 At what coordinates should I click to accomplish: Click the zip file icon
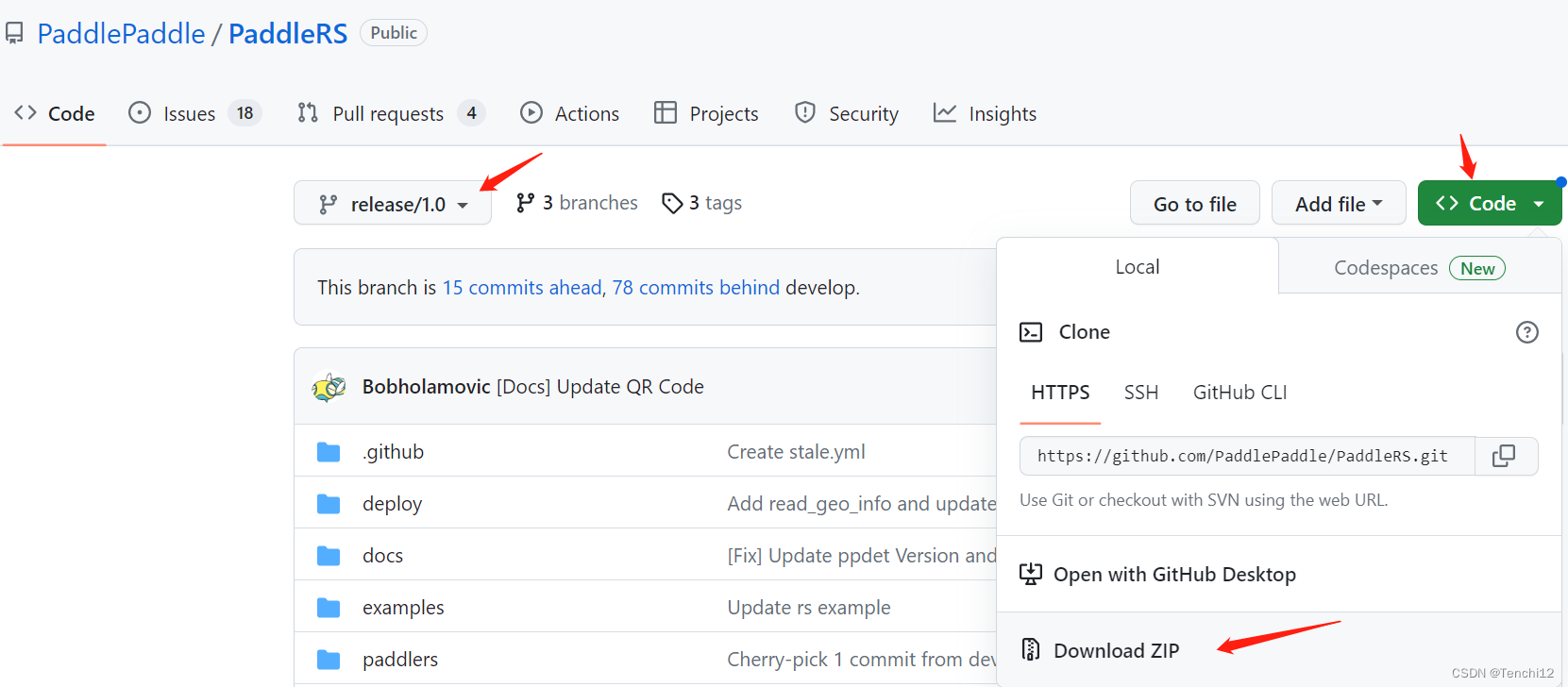1031,649
